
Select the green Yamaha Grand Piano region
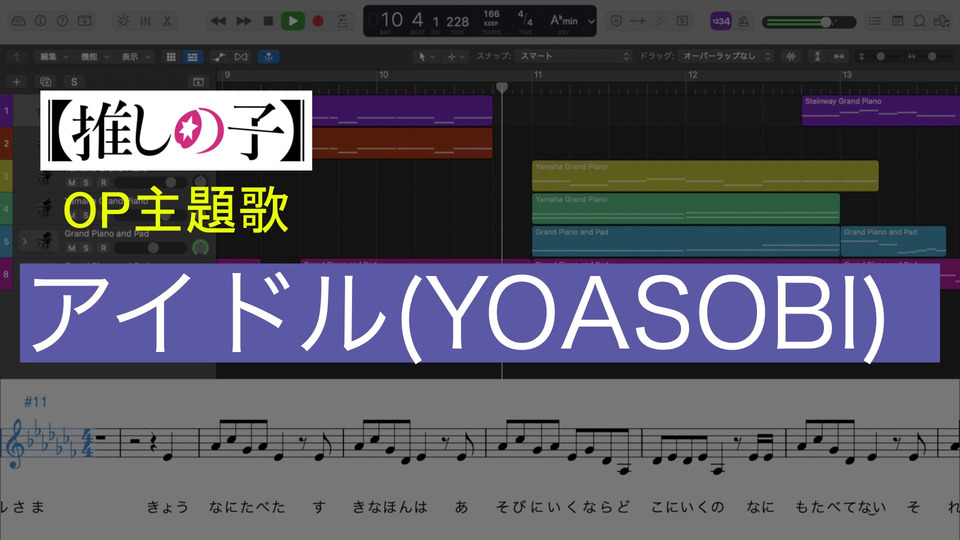[x=686, y=208]
